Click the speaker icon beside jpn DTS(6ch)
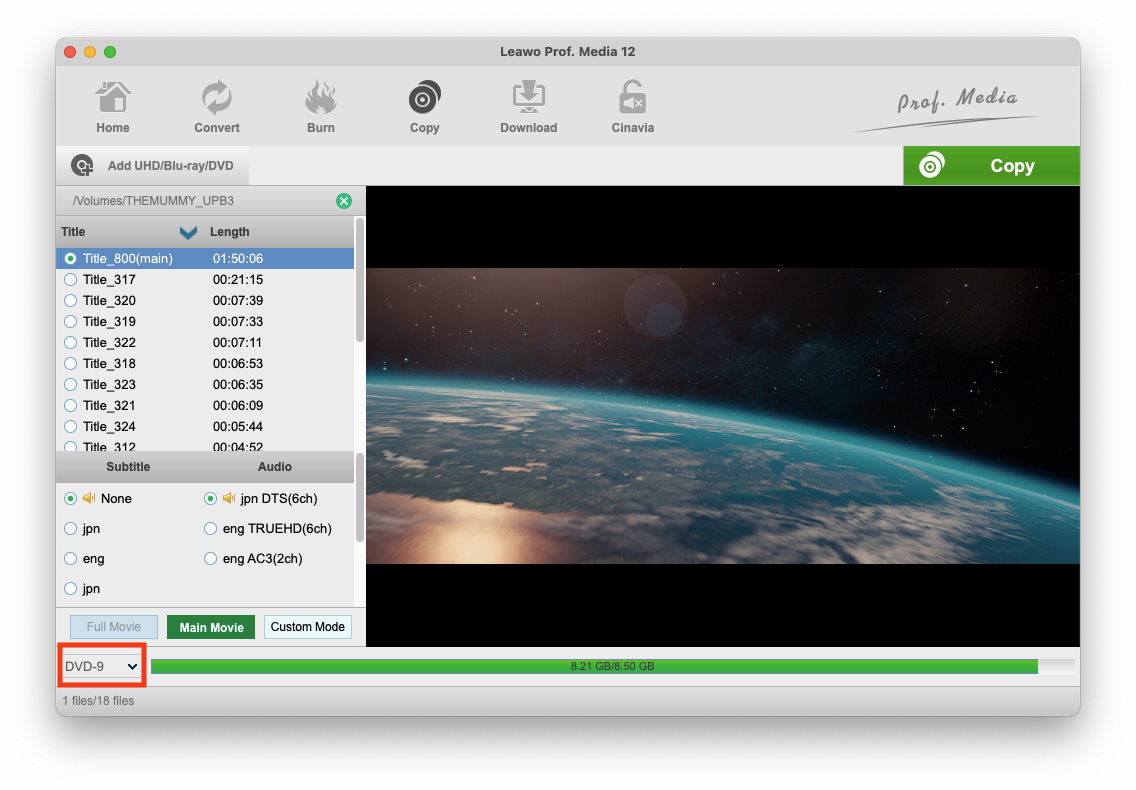The width and height of the screenshot is (1136, 790). [x=229, y=498]
